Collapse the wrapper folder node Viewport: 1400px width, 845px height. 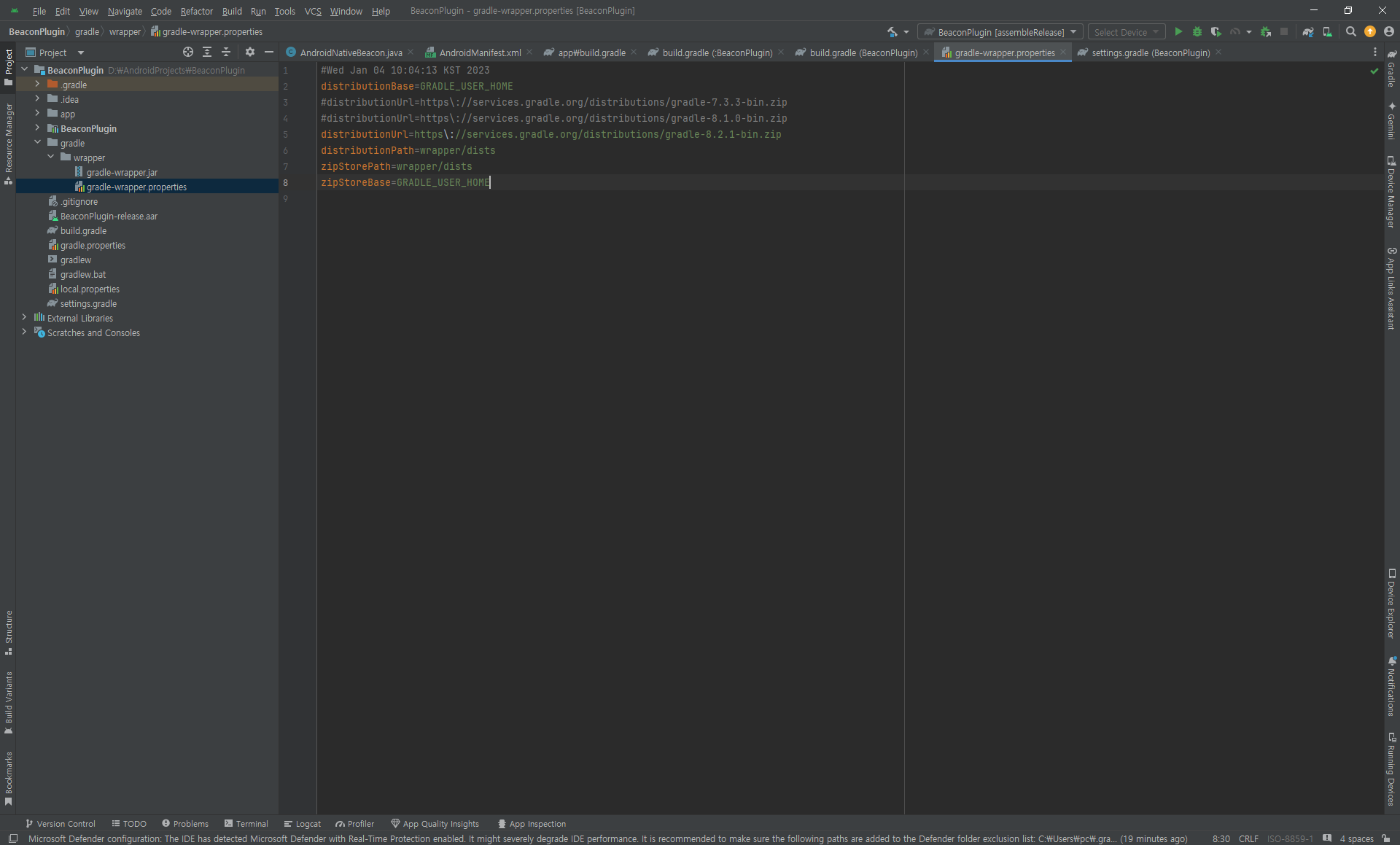pos(51,157)
